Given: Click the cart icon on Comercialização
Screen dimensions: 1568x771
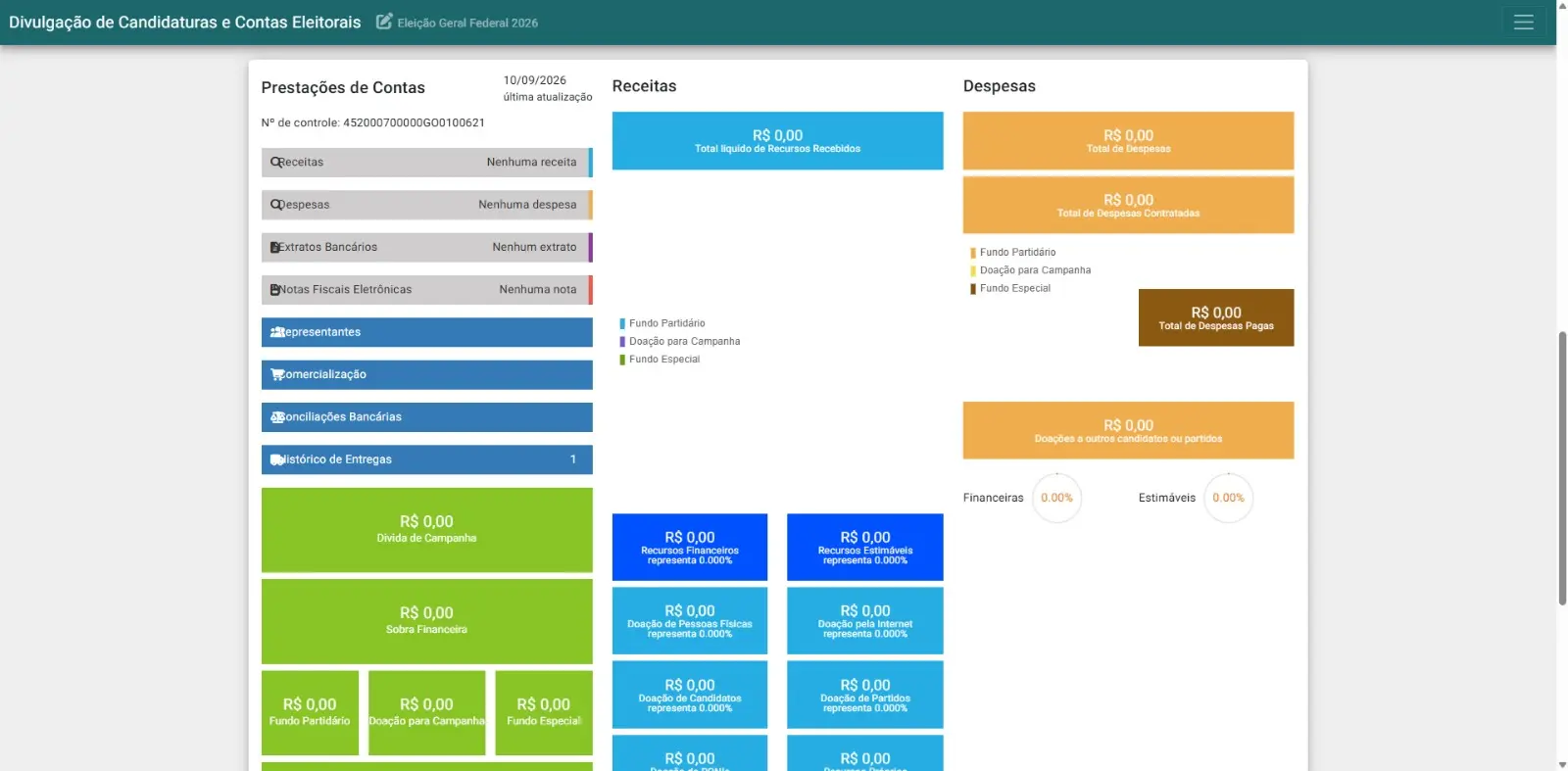Looking at the screenshot, I should (277, 374).
